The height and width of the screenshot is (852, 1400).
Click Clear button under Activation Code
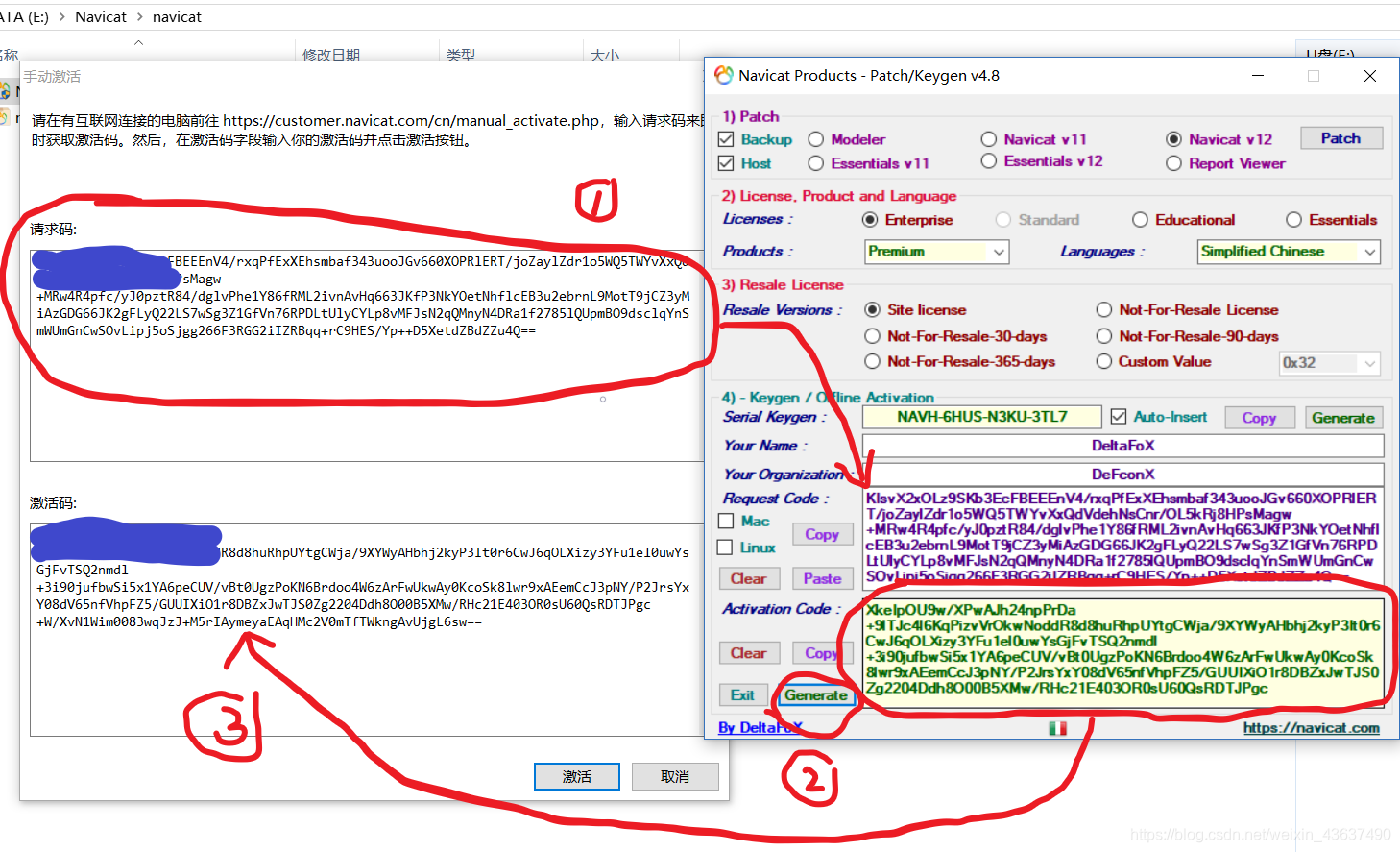point(749,653)
